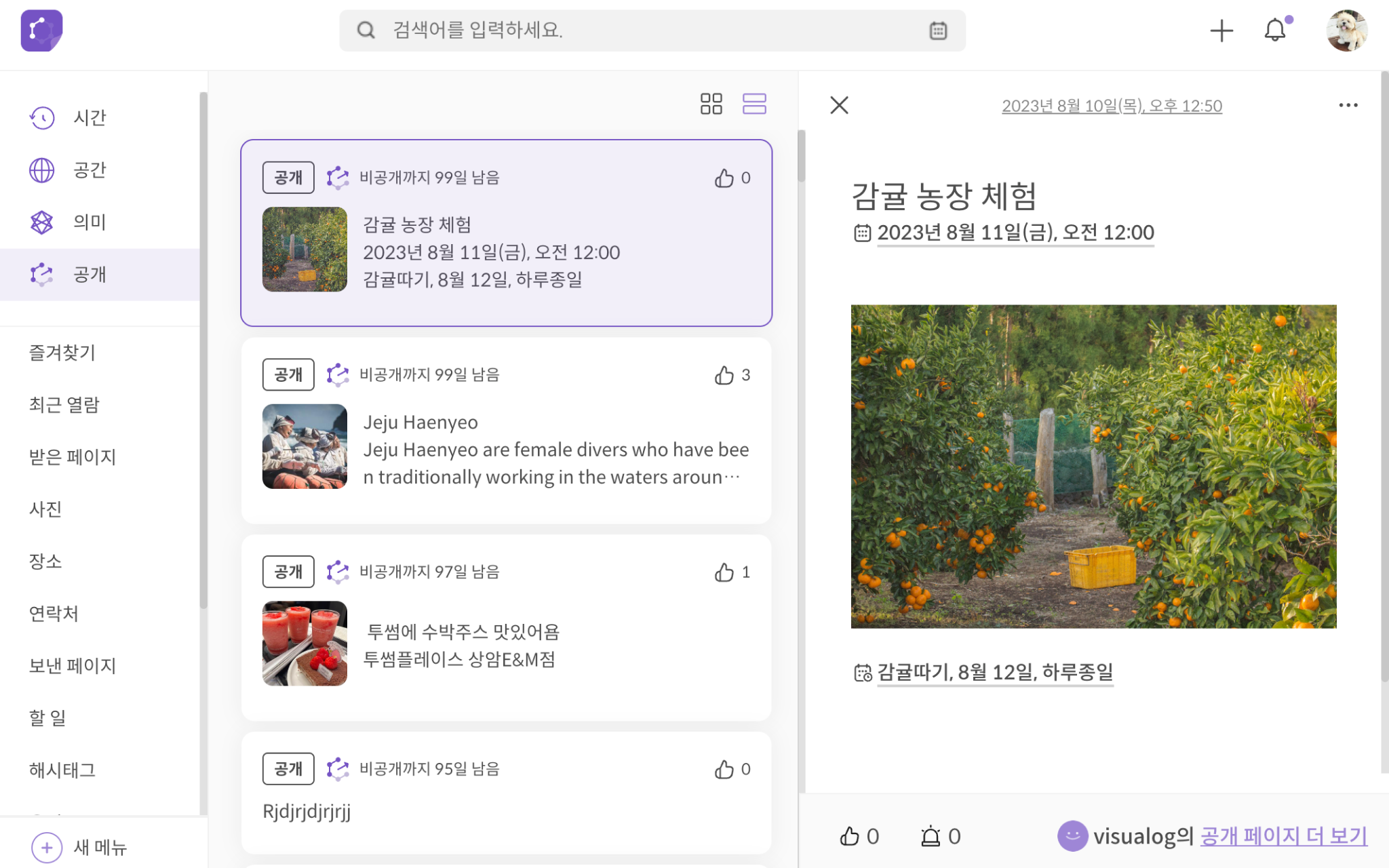1389x868 pixels.
Task: Select the 공개 menu item in sidebar
Action: click(100, 275)
